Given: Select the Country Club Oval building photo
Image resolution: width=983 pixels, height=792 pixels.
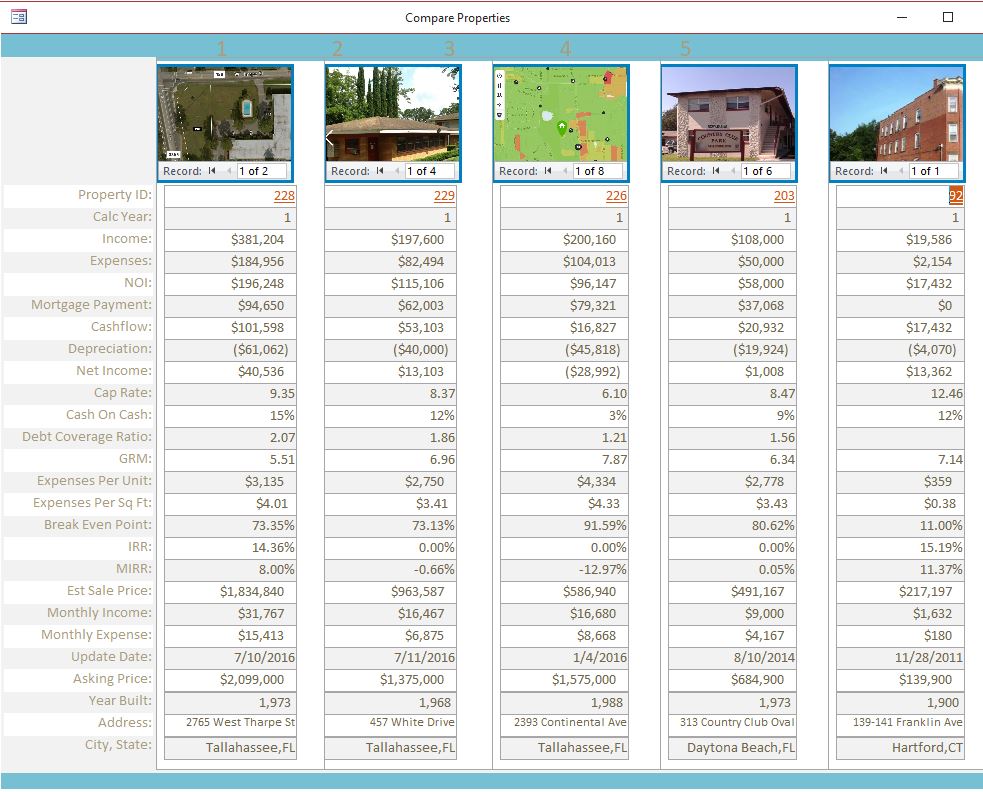Looking at the screenshot, I should [x=729, y=114].
